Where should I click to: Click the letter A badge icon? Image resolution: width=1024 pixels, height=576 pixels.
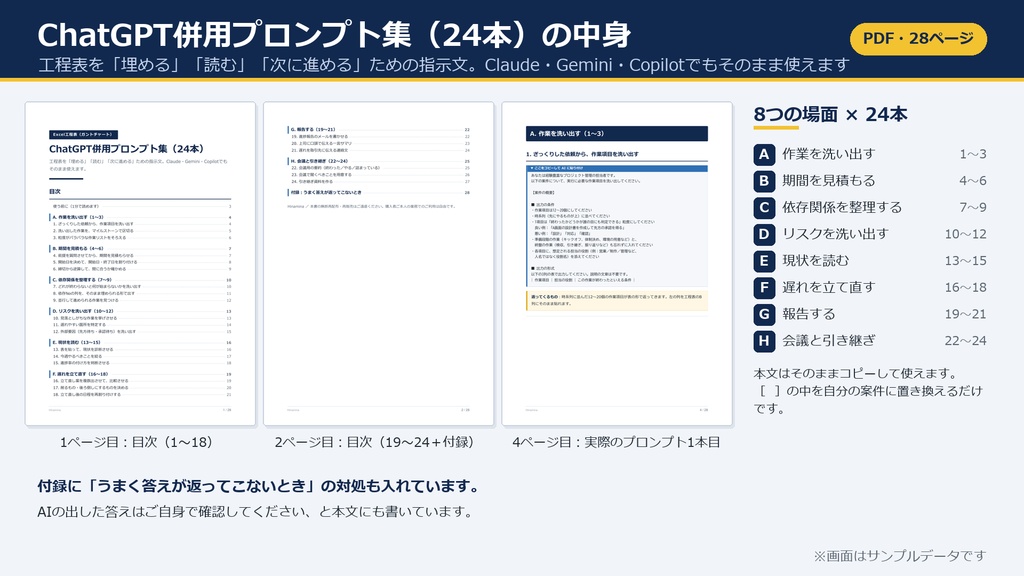pos(764,155)
